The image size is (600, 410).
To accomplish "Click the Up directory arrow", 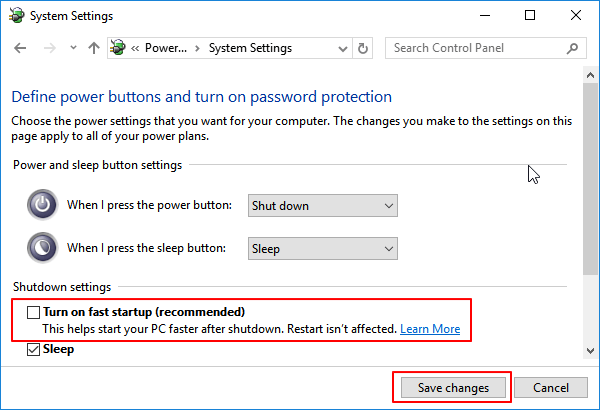I will coord(93,48).
